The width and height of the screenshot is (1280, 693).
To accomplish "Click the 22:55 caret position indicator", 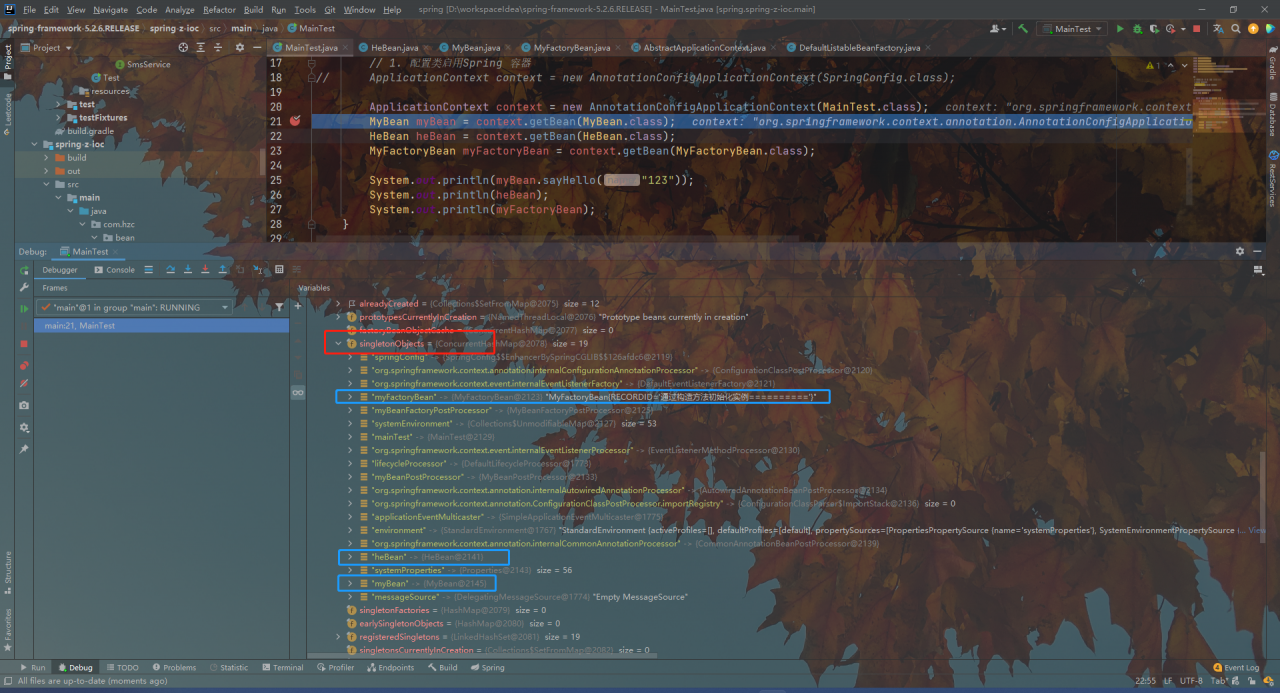I will pyautogui.click(x=1146, y=681).
